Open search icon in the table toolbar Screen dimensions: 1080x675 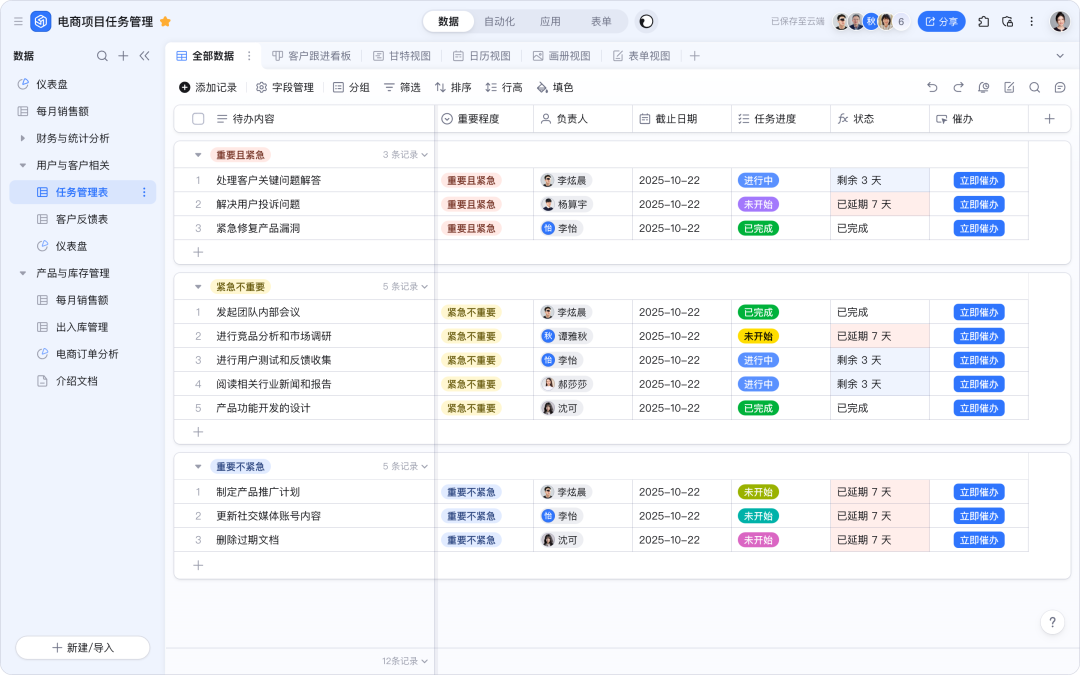point(1035,88)
